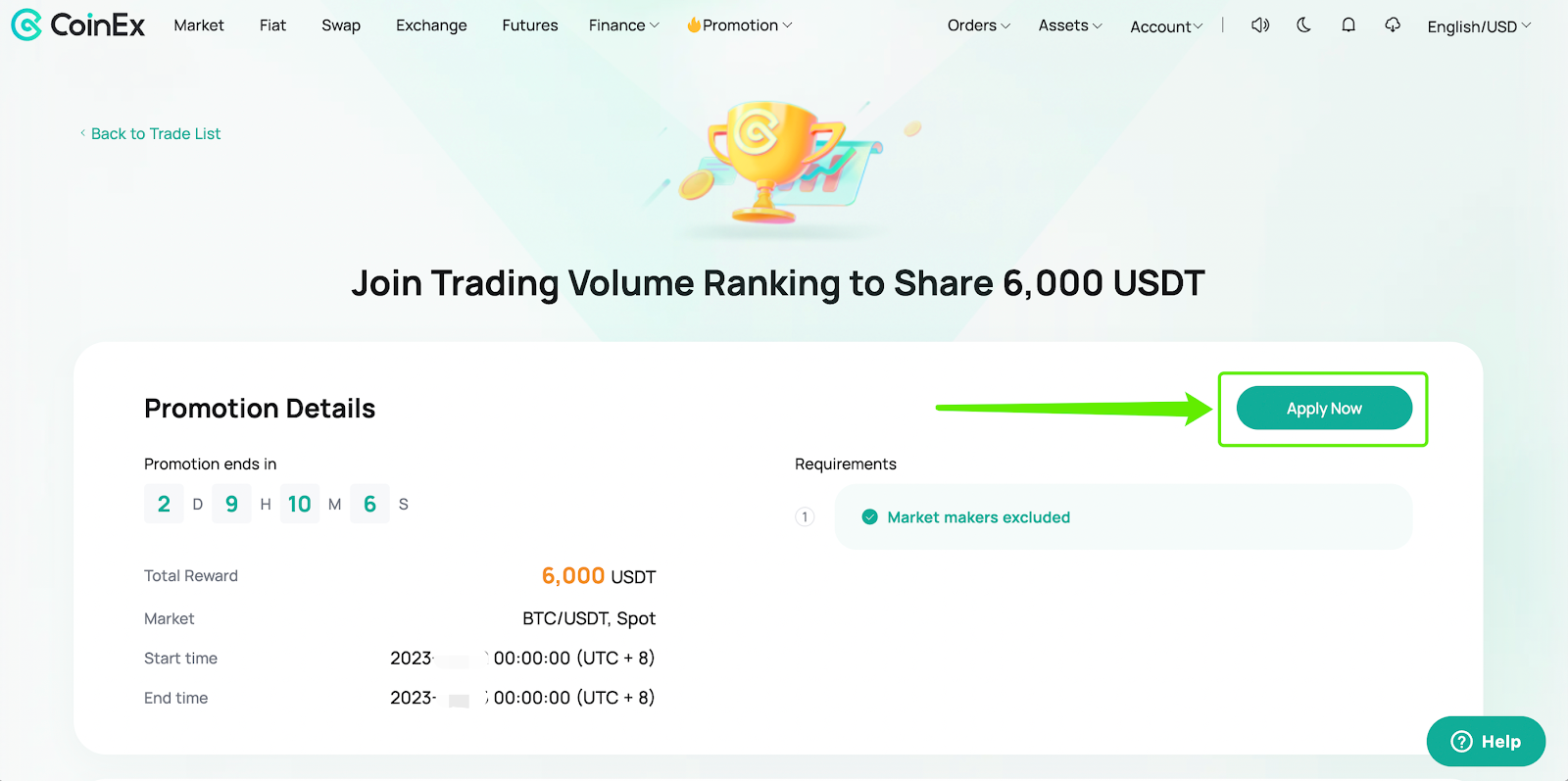Toggle dark mode moon icon
The width and height of the screenshot is (1568, 781).
pos(1303,25)
